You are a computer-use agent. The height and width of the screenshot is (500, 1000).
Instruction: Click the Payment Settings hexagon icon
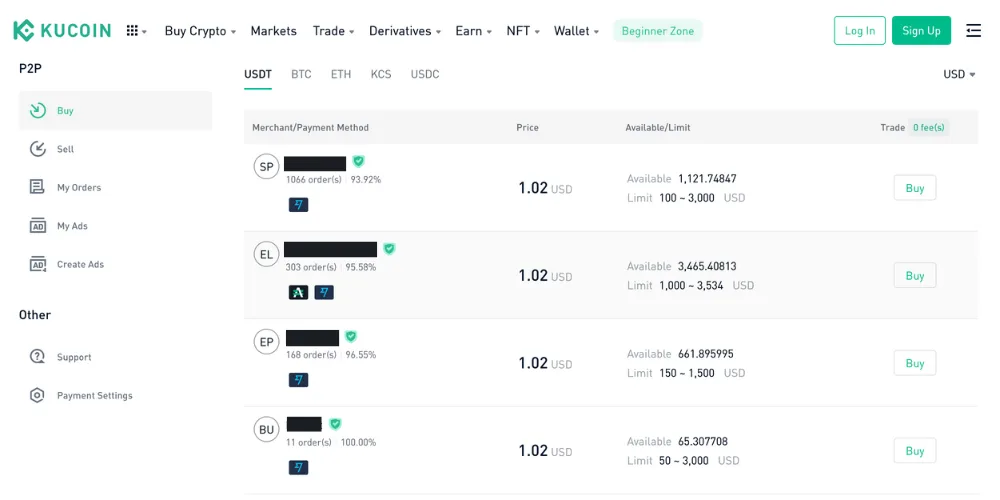click(38, 395)
